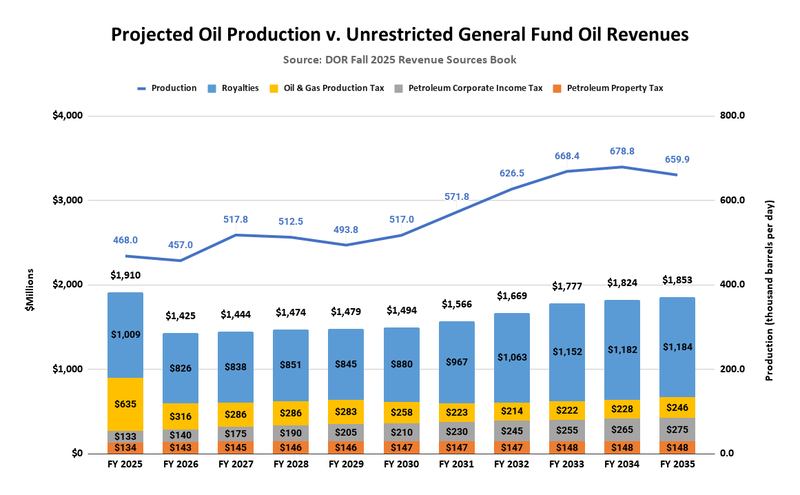Select FY 2025 royalties bar segment labeled $1,009
This screenshot has width=800, height=495.
125,335
